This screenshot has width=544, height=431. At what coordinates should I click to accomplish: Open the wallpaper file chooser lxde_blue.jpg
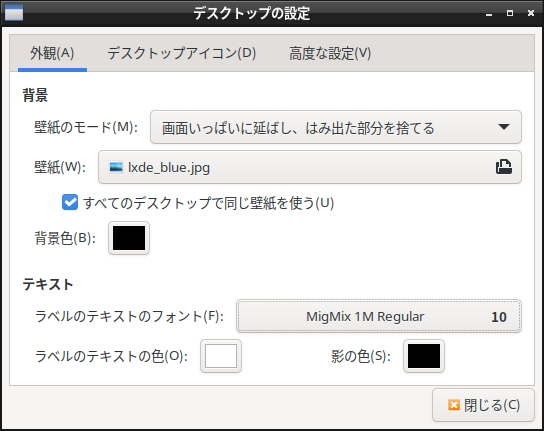310,167
